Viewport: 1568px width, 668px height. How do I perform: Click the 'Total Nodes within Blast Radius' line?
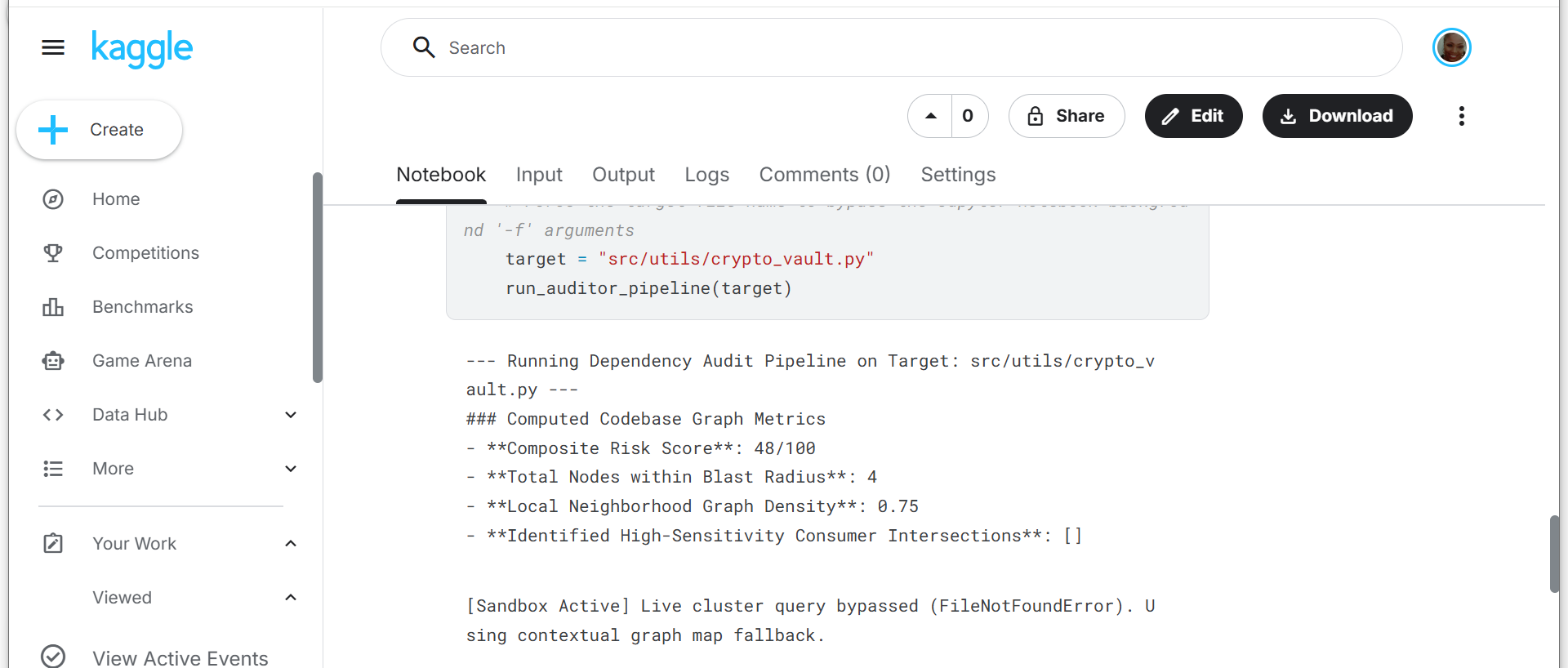coord(672,477)
